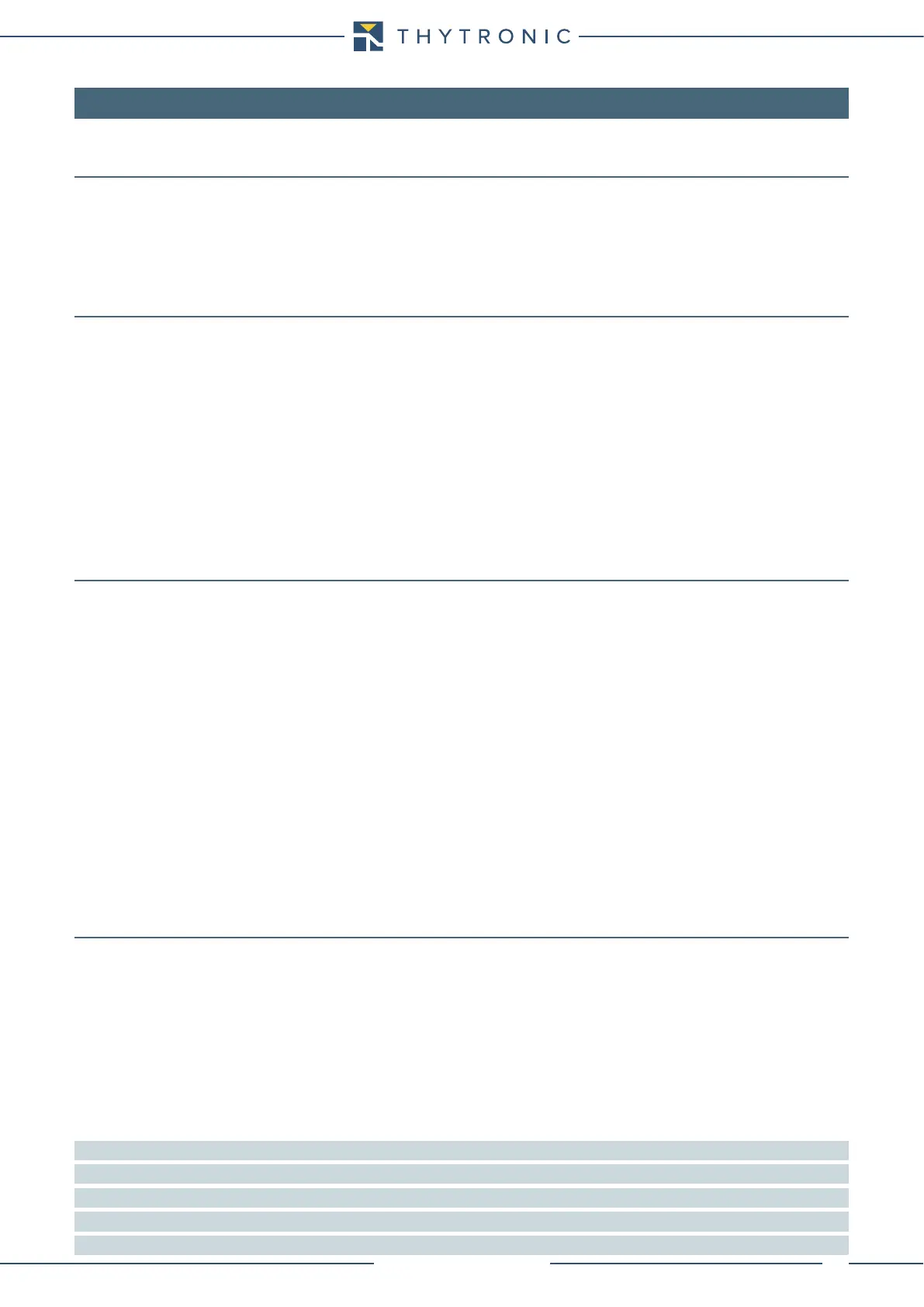This screenshot has width=924, height=1307.
Task: Select the third grey table row
Action: tap(461, 1198)
